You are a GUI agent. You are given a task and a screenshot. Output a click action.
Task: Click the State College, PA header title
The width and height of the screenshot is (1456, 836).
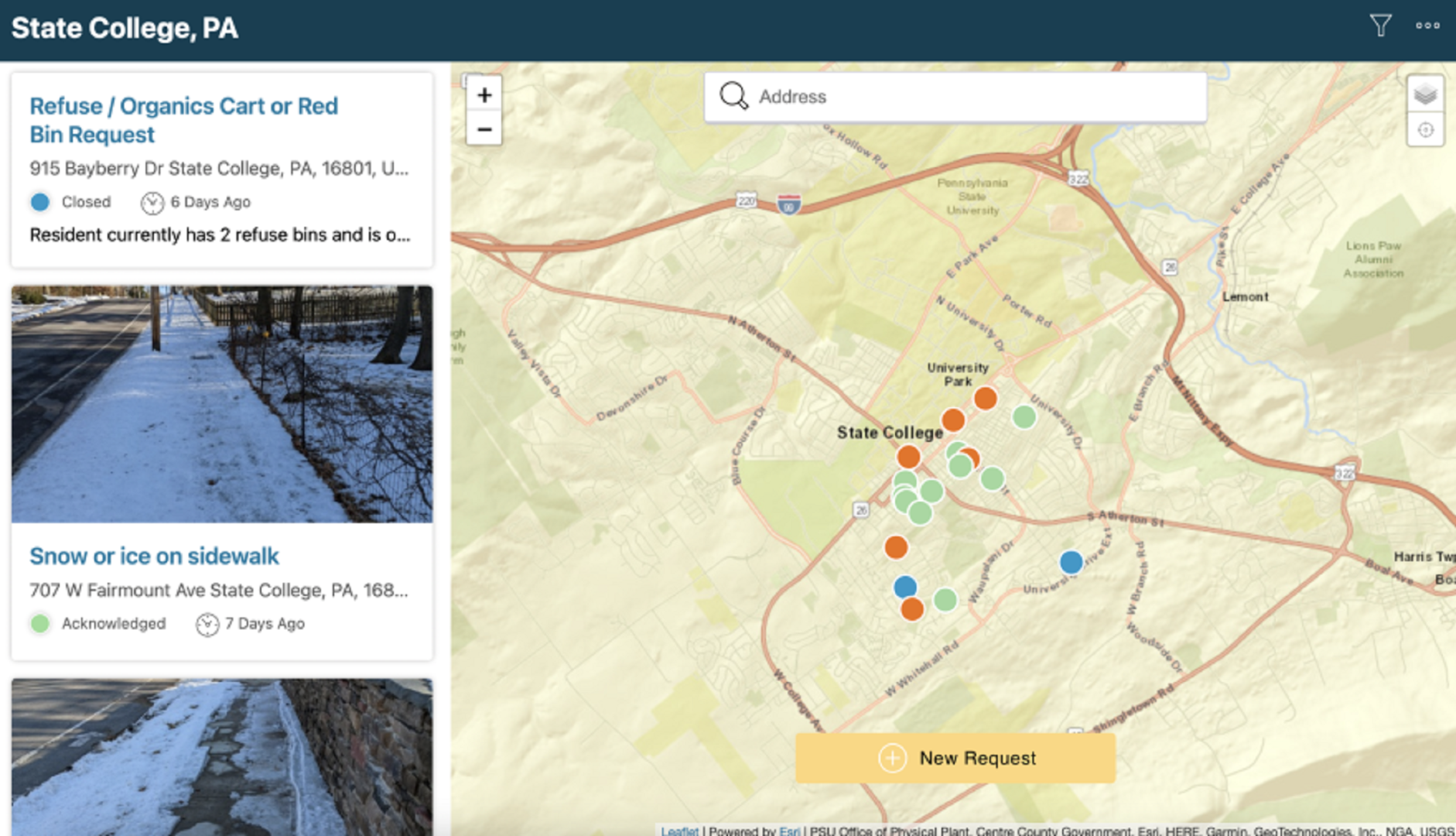[125, 28]
